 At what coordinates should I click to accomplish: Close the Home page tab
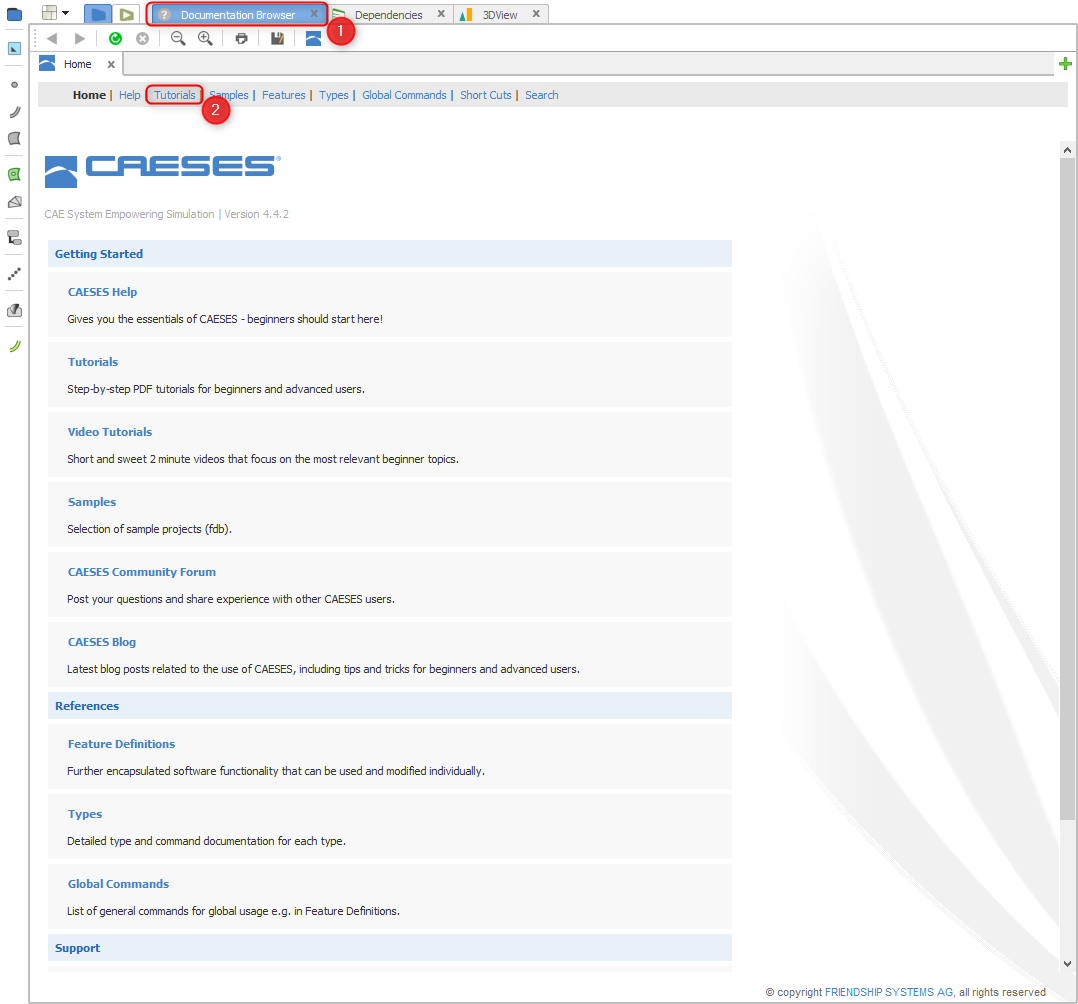[x=111, y=64]
